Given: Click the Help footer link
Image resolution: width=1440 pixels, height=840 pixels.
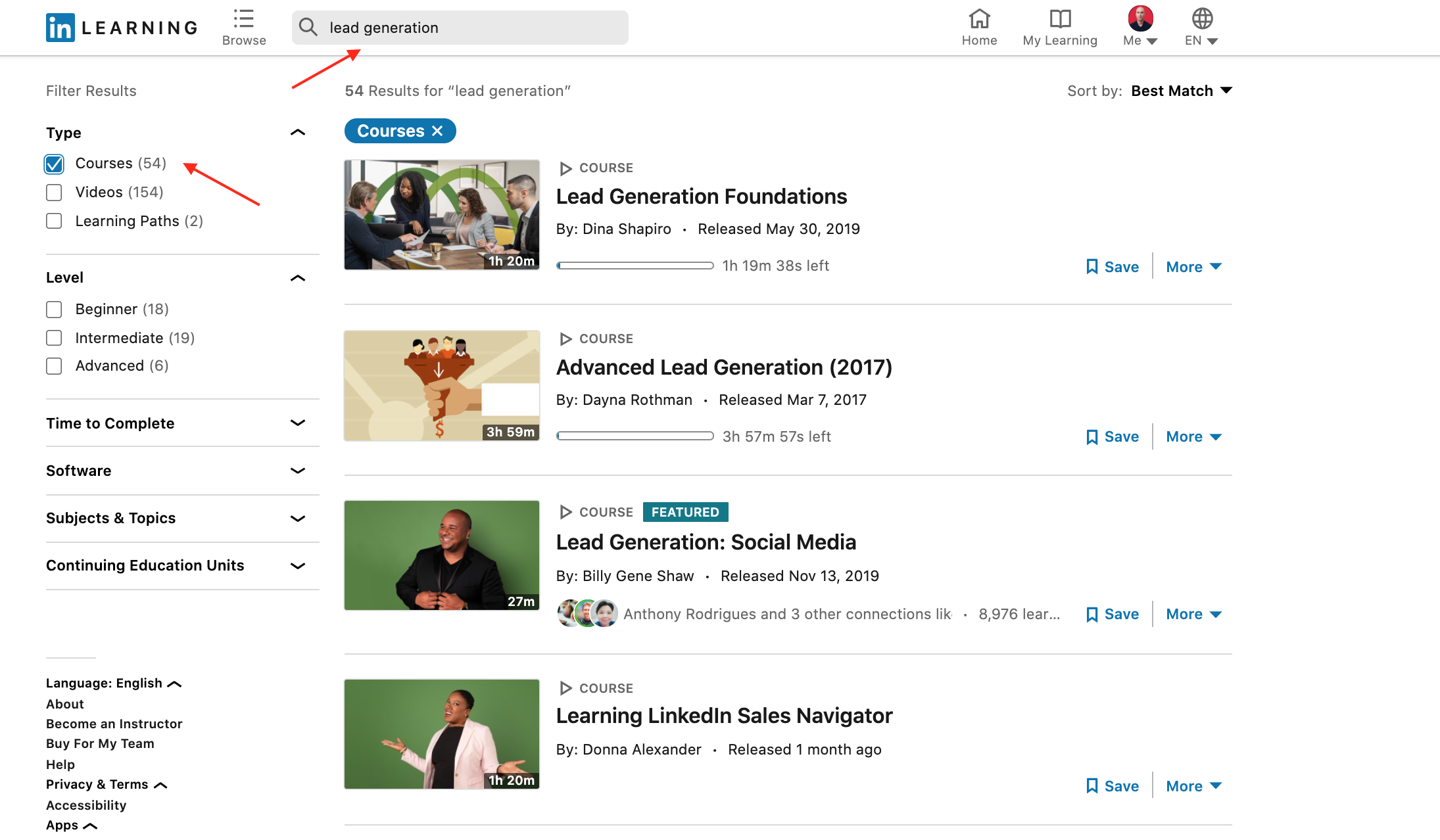Looking at the screenshot, I should [x=60, y=764].
